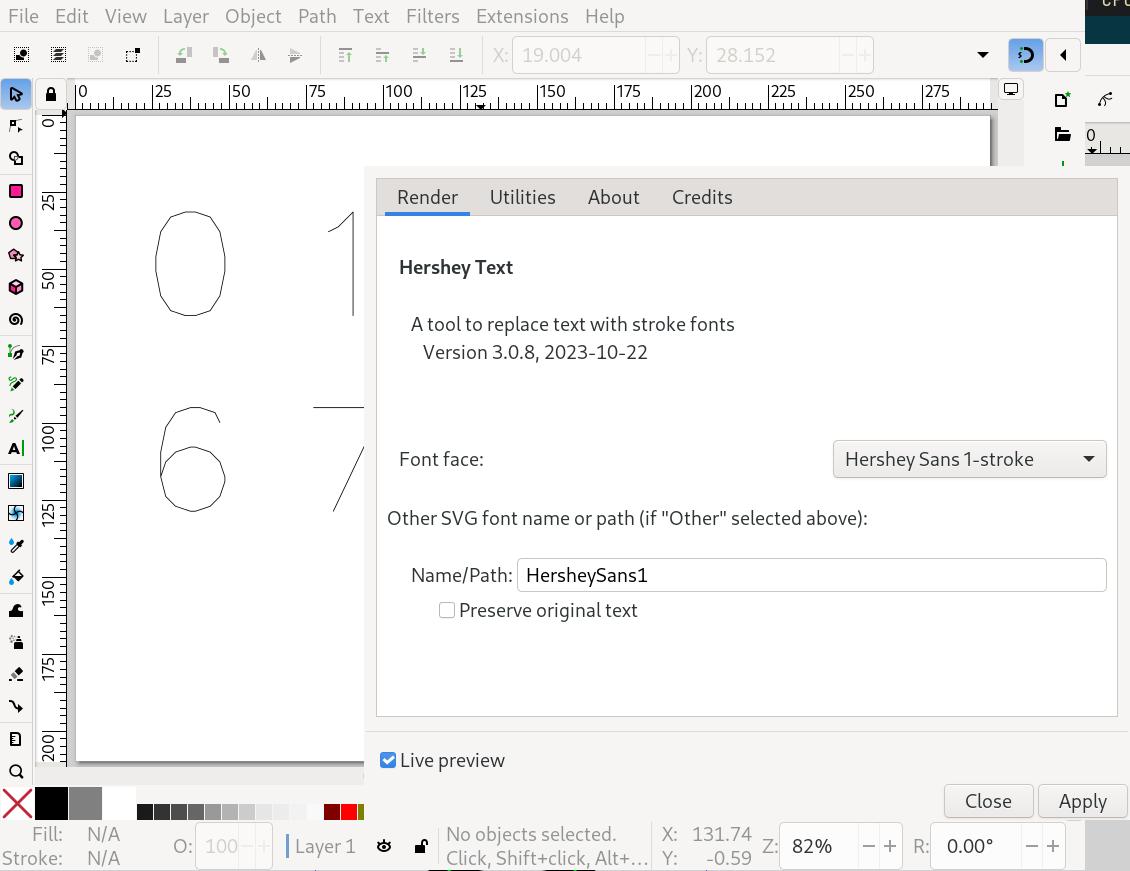
Task: Open the File menu
Action: pos(23,16)
